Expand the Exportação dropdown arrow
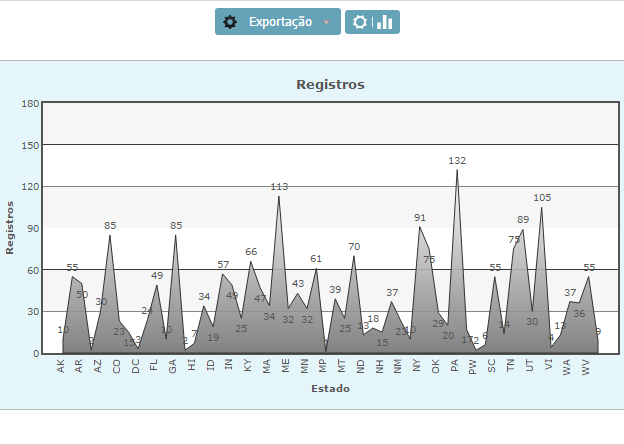Screen dimensions: 624x445 tap(326, 22)
